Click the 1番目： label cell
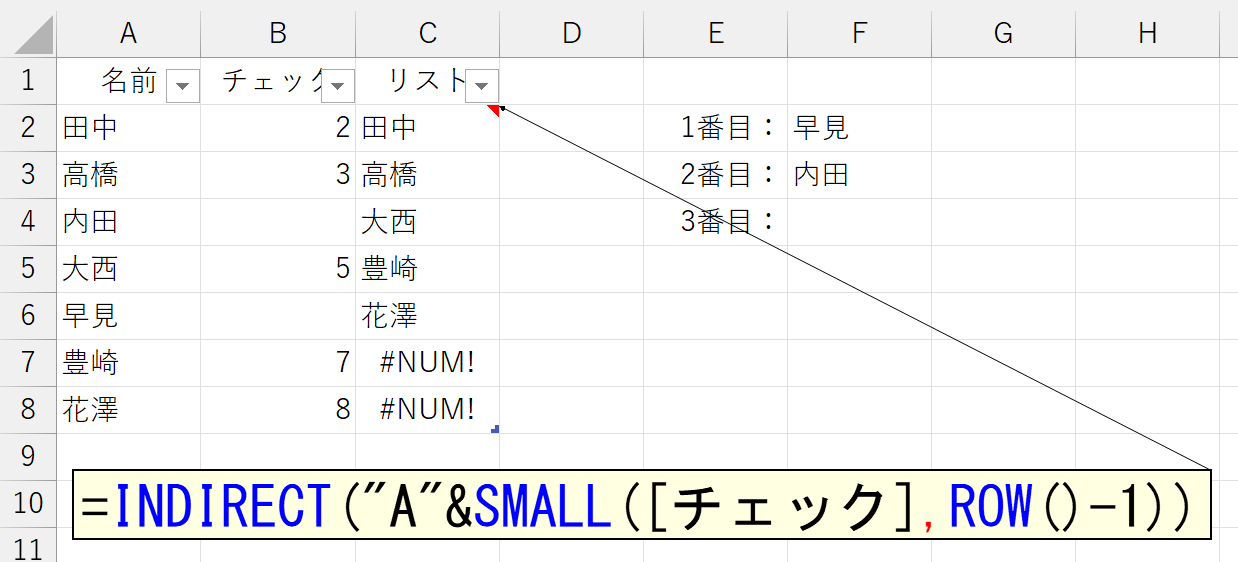 (x=715, y=128)
